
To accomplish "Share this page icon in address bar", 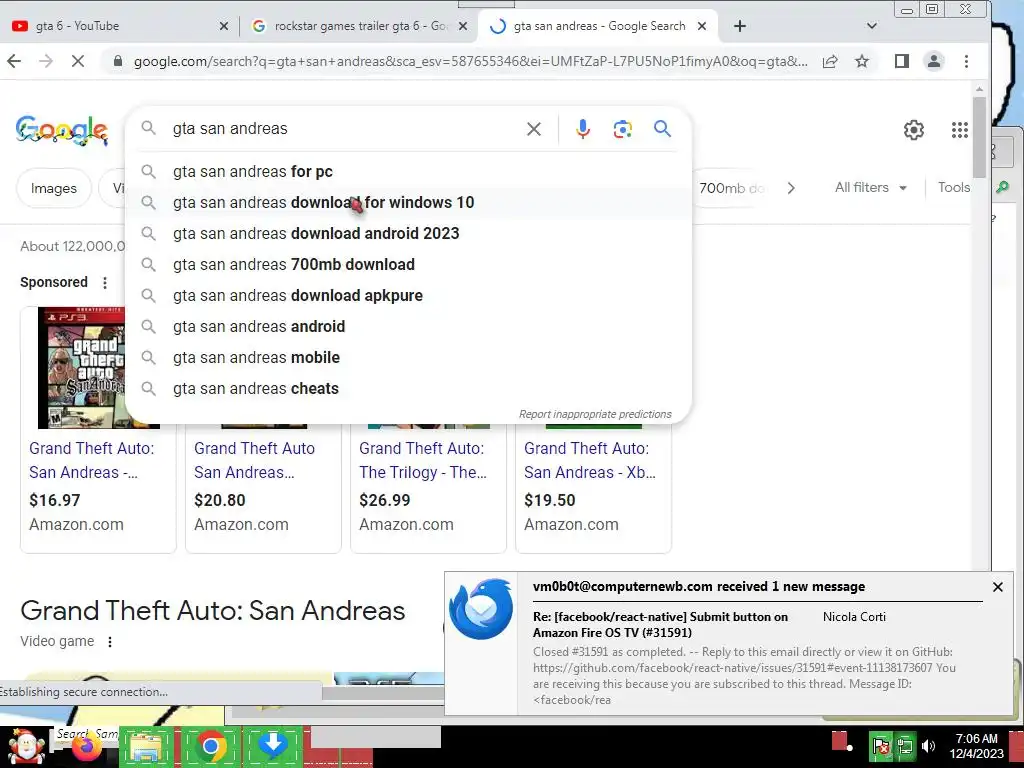I will (830, 61).
